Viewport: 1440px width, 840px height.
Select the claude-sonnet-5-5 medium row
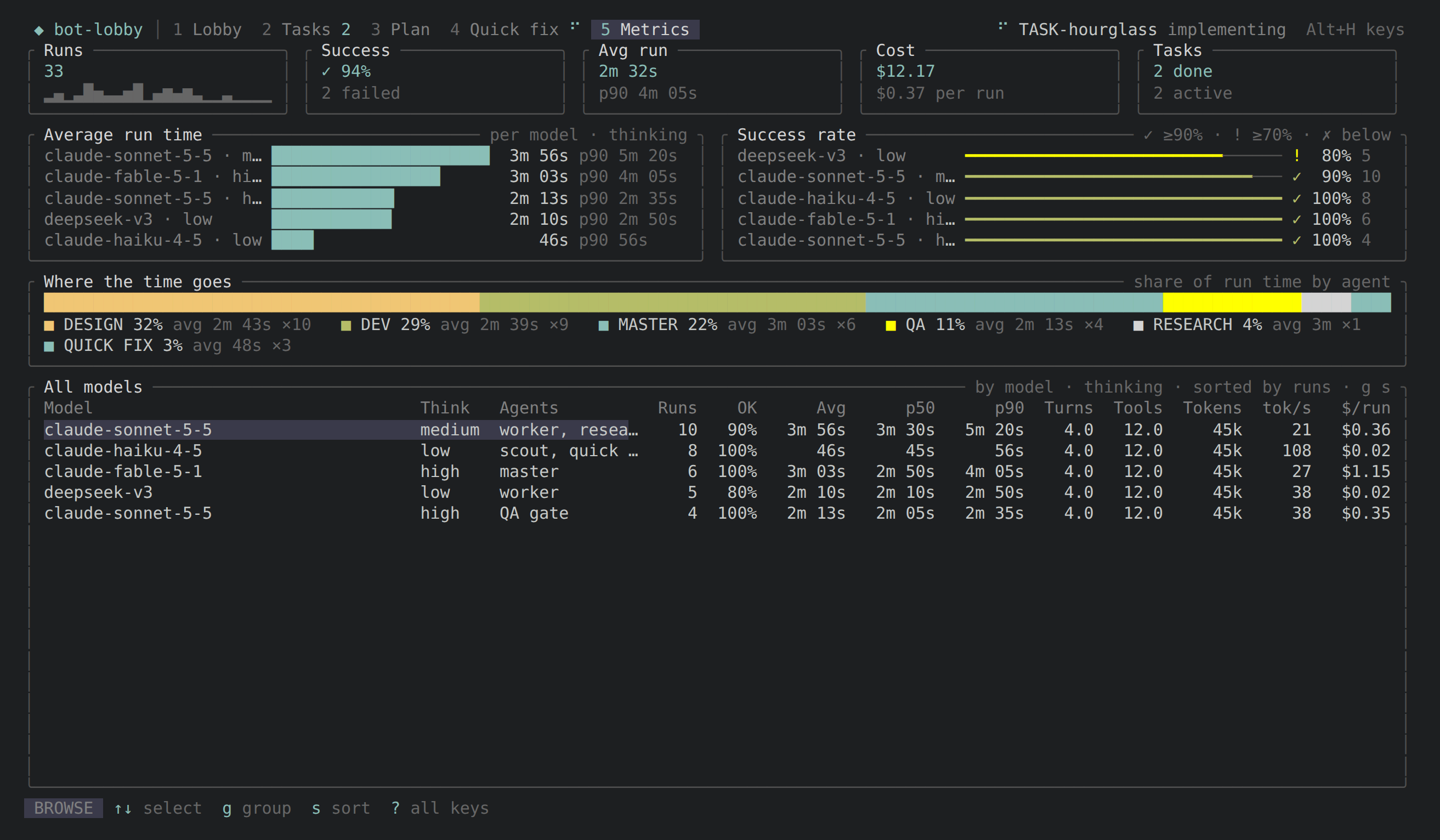point(717,430)
